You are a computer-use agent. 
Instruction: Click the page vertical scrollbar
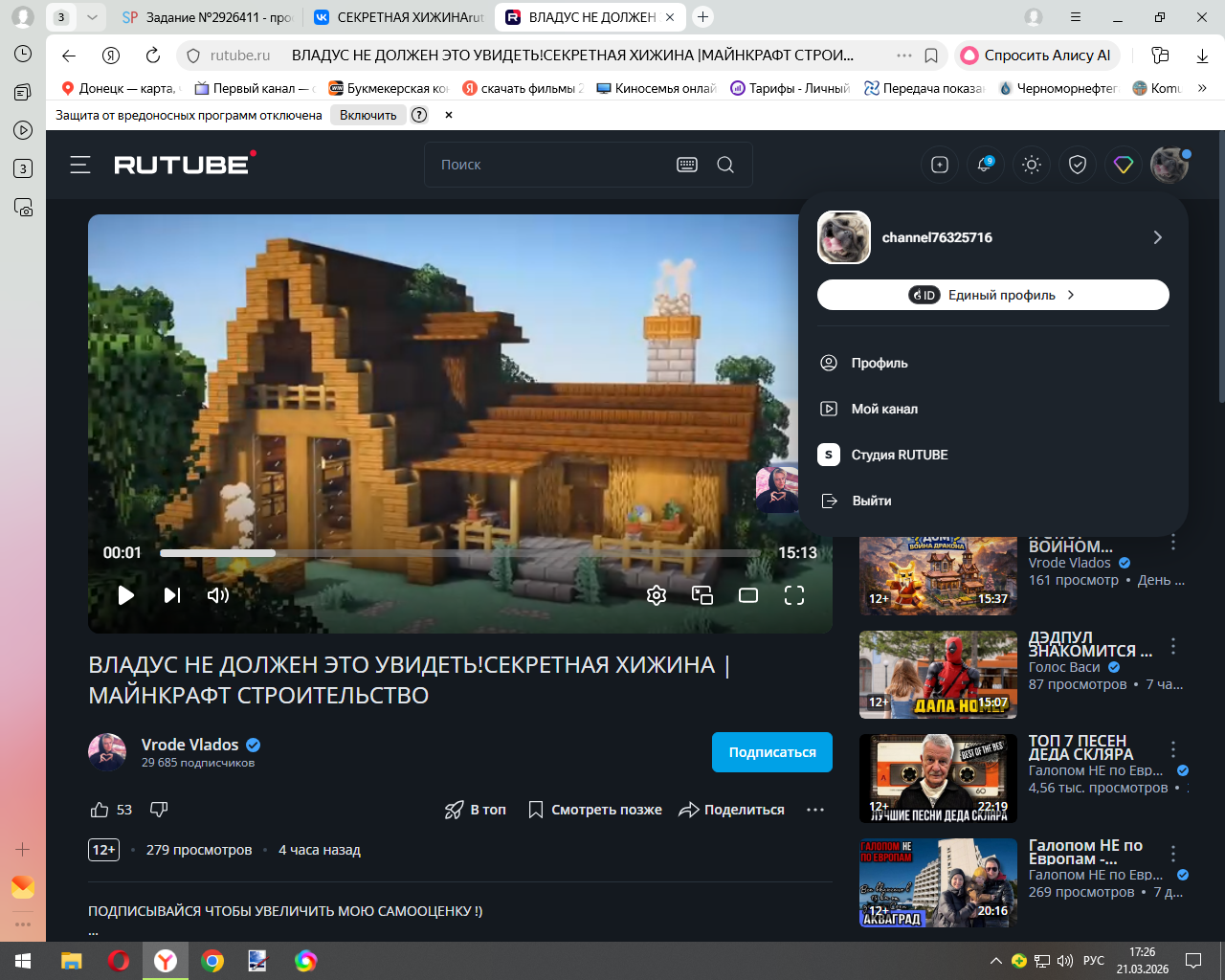1220,268
